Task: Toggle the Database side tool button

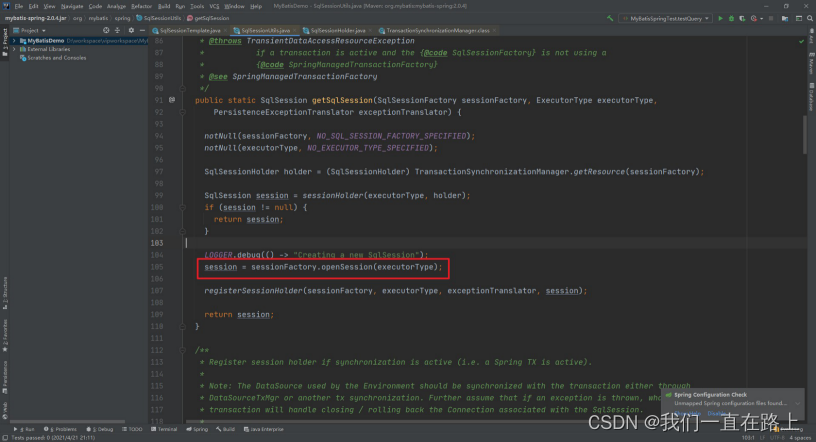Action: (x=811, y=97)
